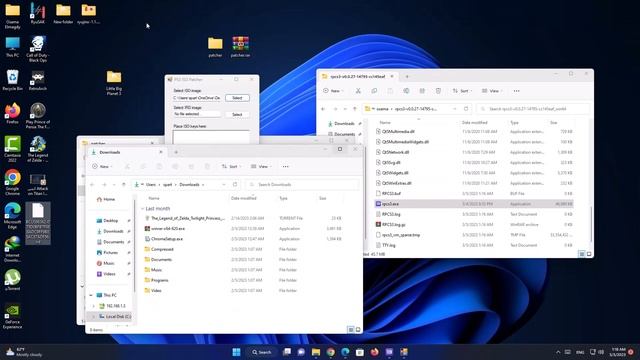Select the Little Big Planet 3 folder
The image size is (640, 360).
tap(114, 83)
